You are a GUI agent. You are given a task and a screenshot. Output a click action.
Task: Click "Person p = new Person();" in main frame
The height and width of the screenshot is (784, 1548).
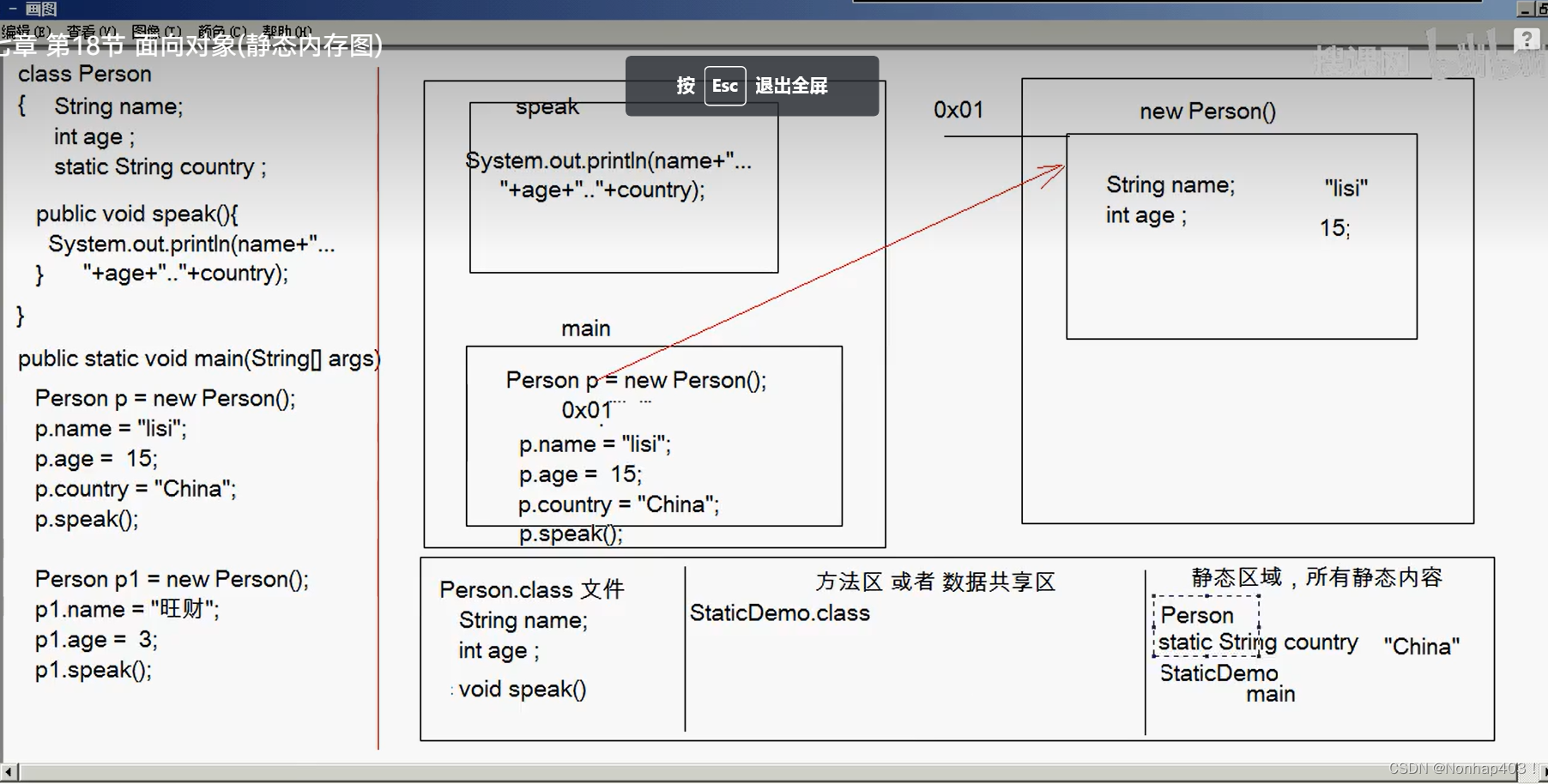pos(636,380)
